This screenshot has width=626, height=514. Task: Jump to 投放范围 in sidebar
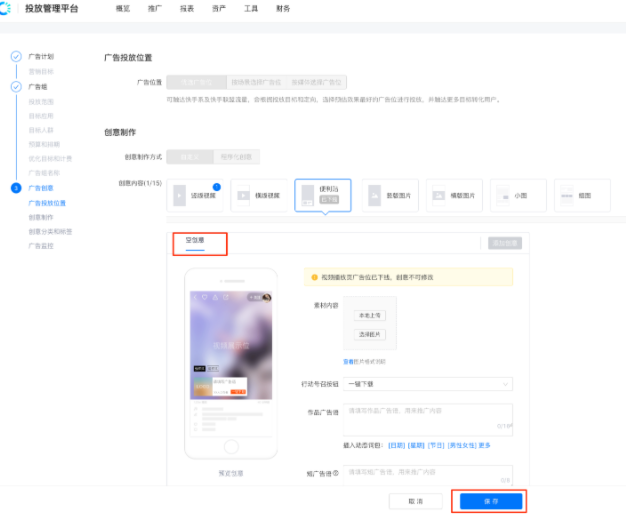pos(41,102)
